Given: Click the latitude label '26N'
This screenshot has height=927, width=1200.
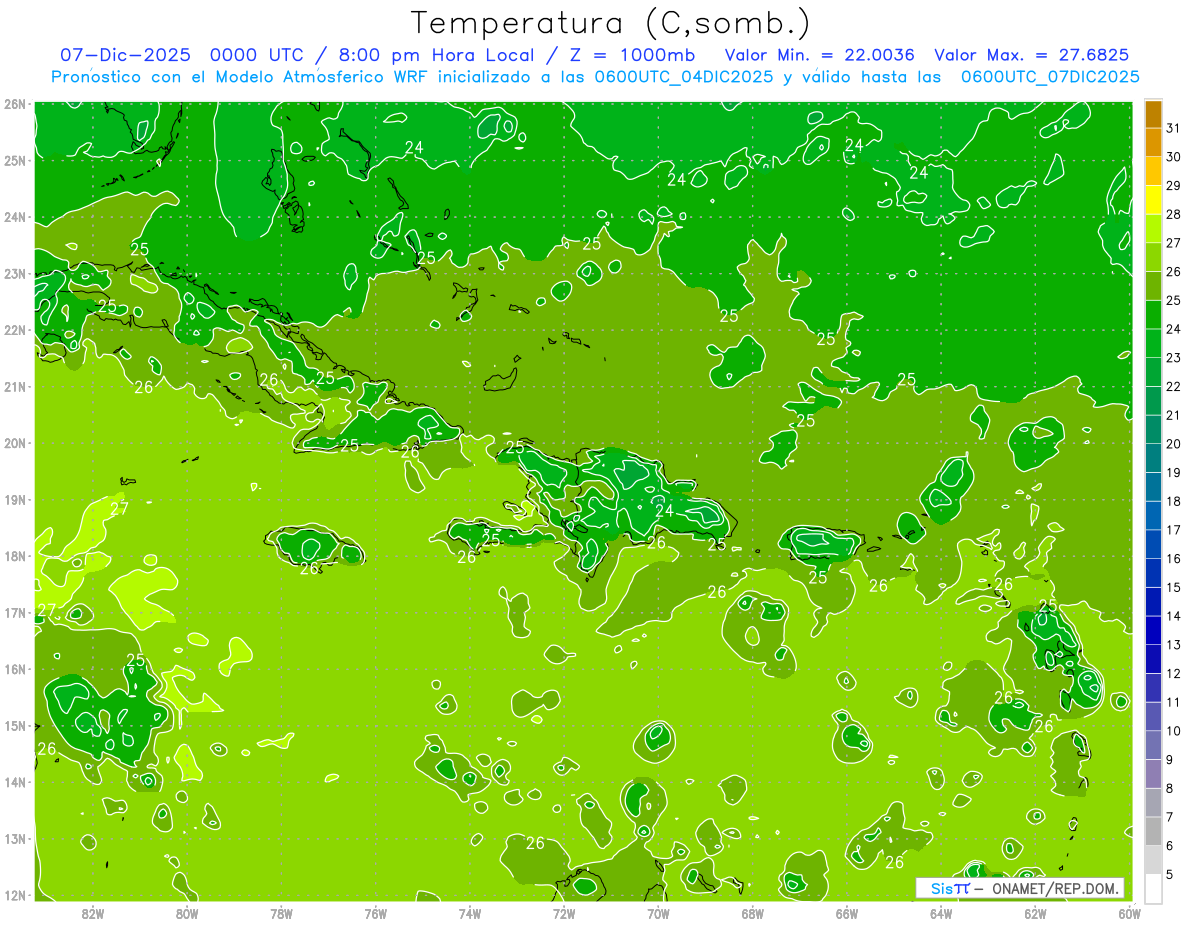Looking at the screenshot, I should pos(14,104).
